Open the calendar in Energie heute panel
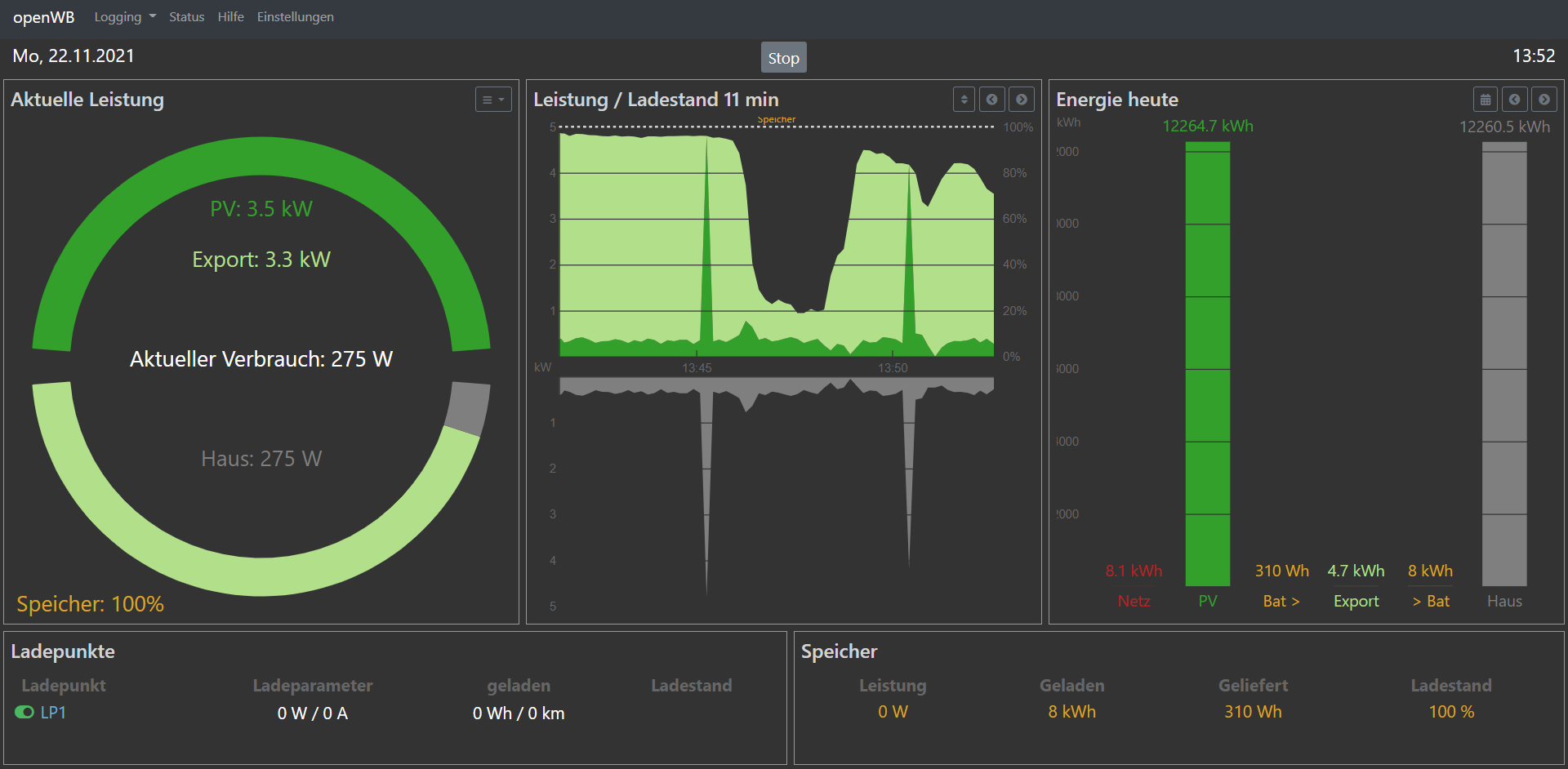This screenshot has height=769, width=1568. (x=1486, y=100)
